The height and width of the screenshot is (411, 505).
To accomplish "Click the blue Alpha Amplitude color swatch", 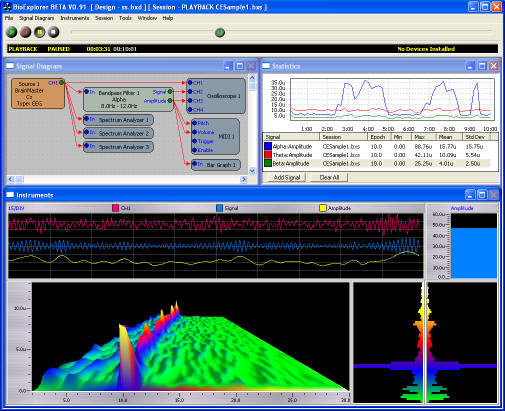I will [x=268, y=146].
